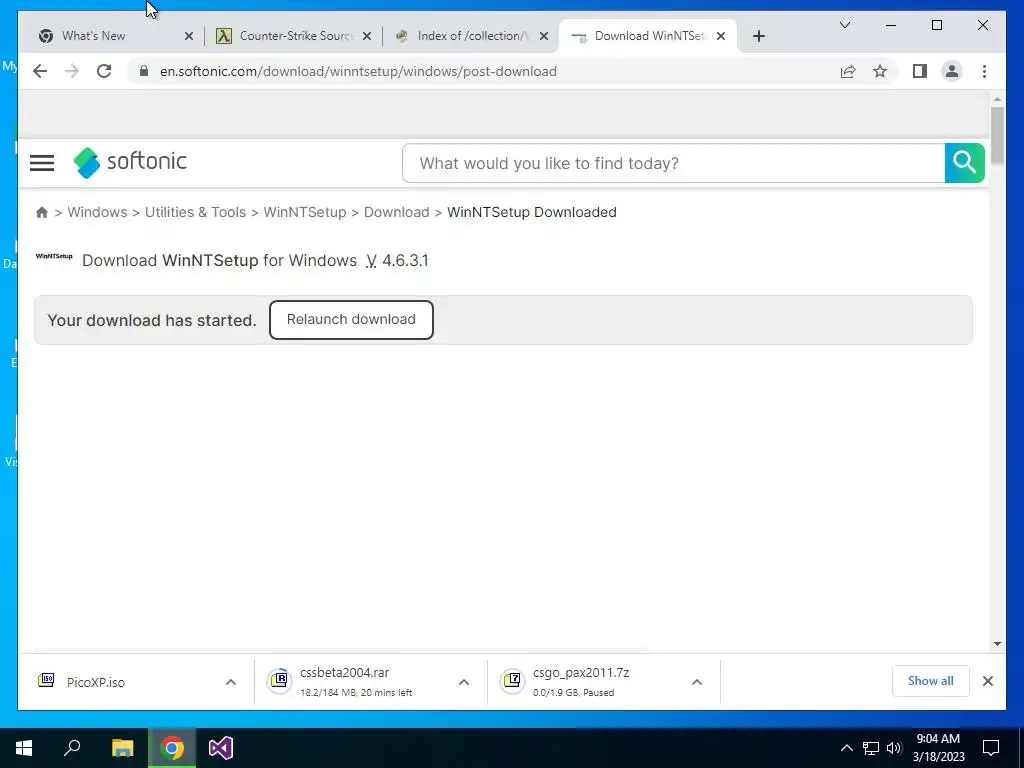The image size is (1024, 768).
Task: Go back to the previous page
Action: coord(40,71)
